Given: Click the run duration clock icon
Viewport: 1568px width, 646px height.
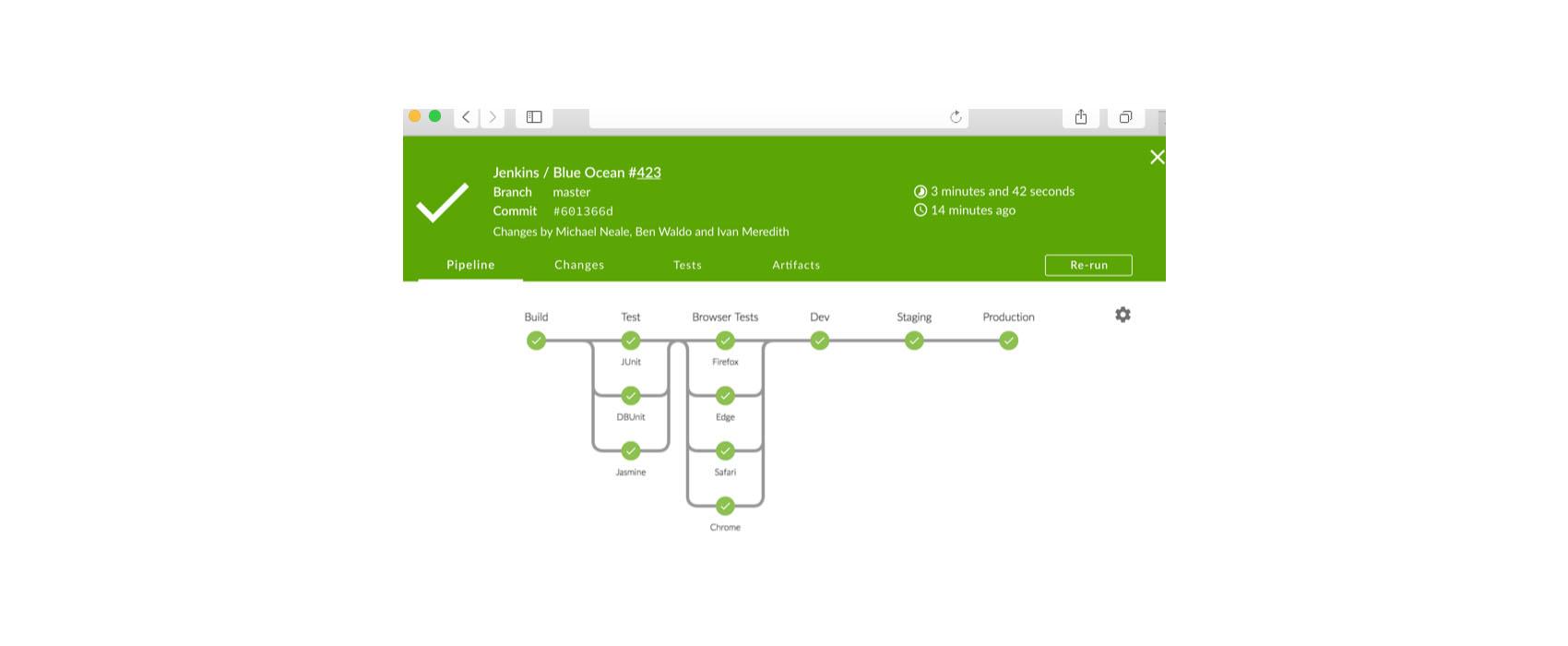Looking at the screenshot, I should coord(921,192).
